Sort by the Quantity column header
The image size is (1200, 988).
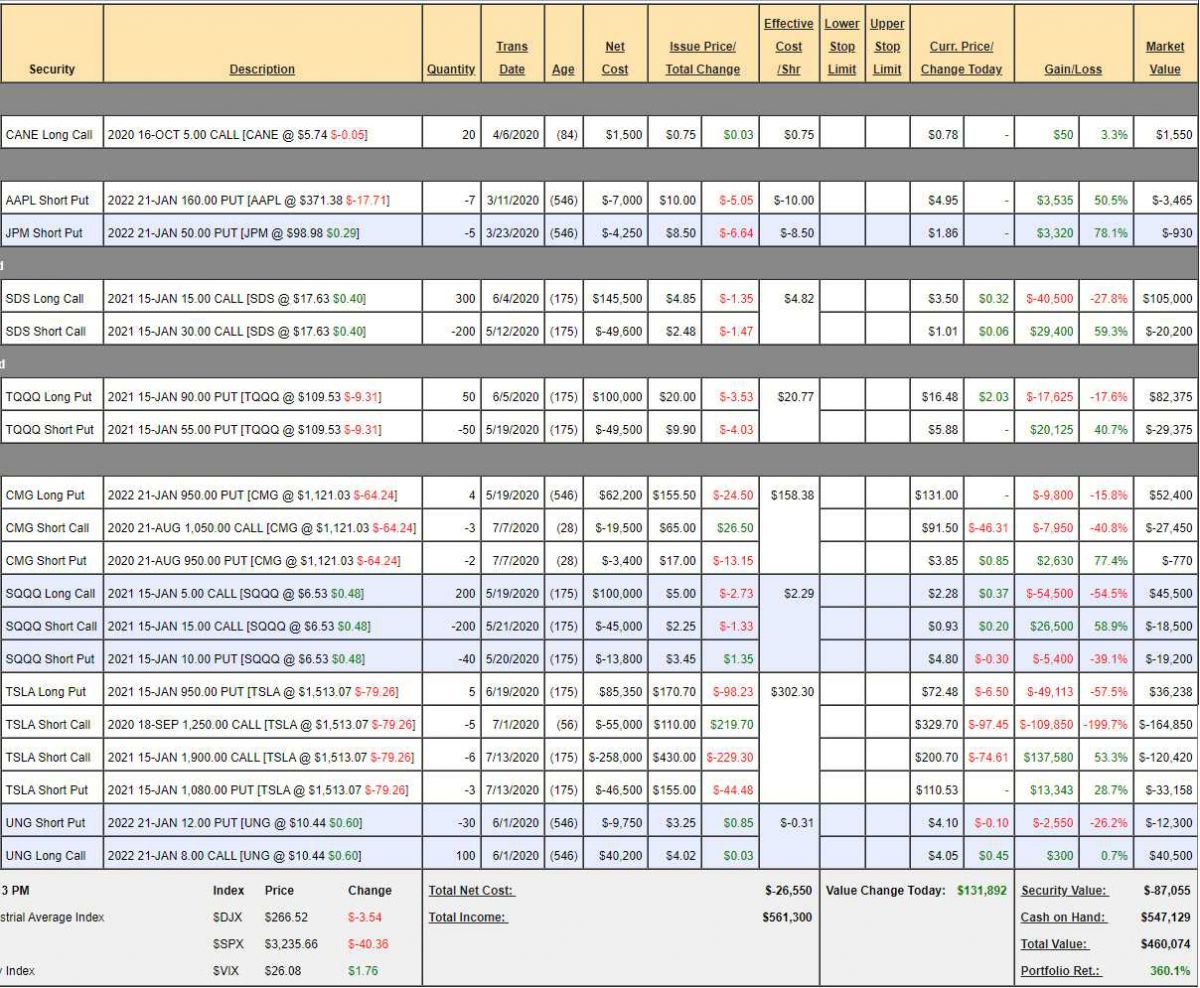pyautogui.click(x=450, y=69)
